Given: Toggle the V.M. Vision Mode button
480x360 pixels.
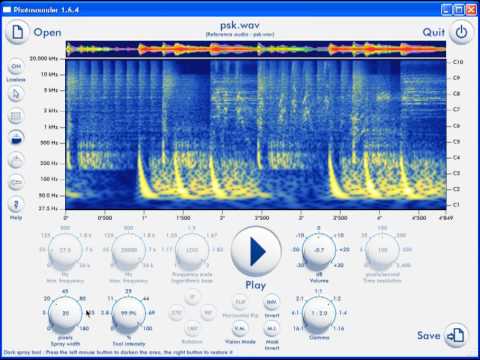Looking at the screenshot, I should (x=240, y=329).
